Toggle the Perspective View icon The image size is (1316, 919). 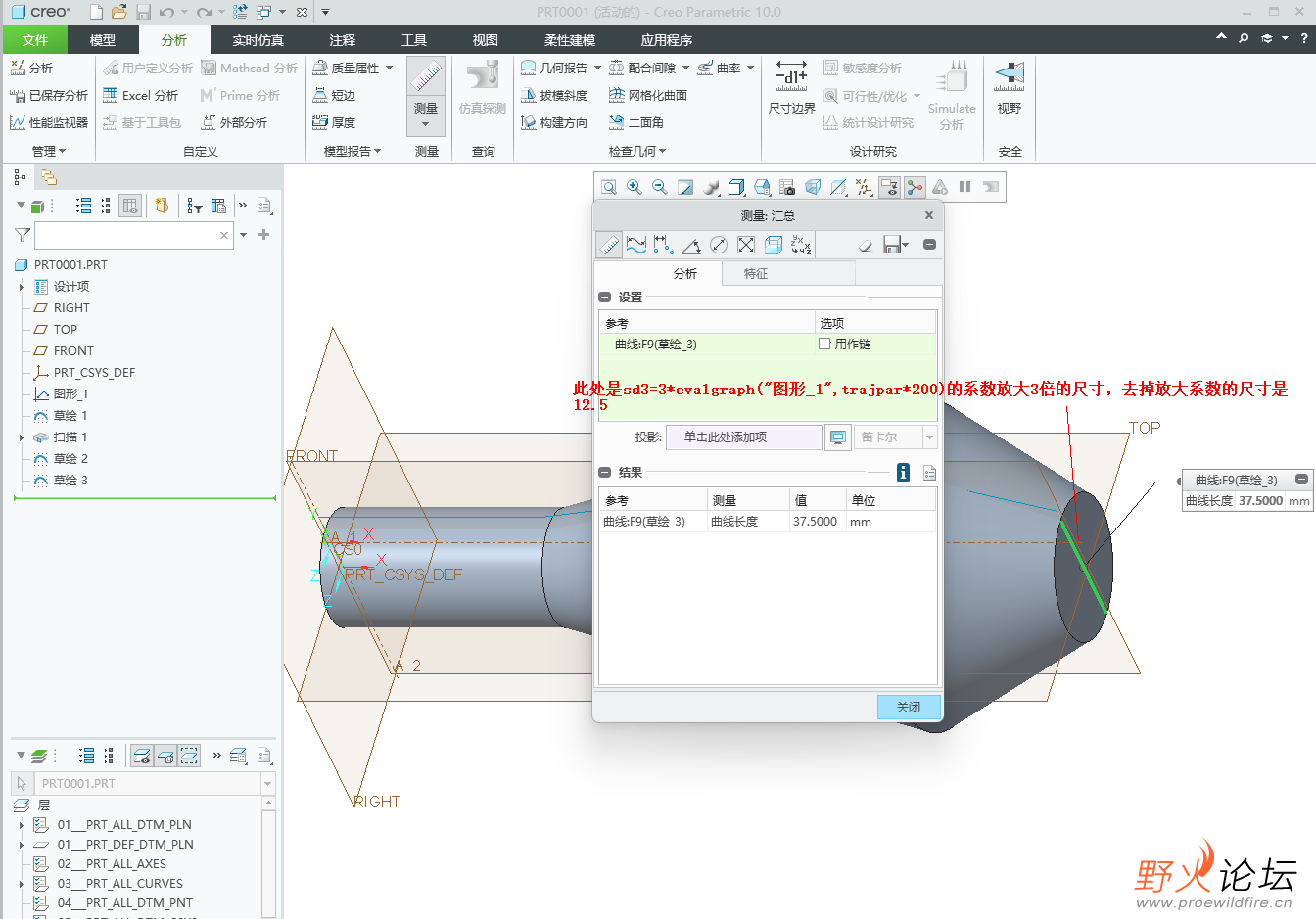click(813, 187)
